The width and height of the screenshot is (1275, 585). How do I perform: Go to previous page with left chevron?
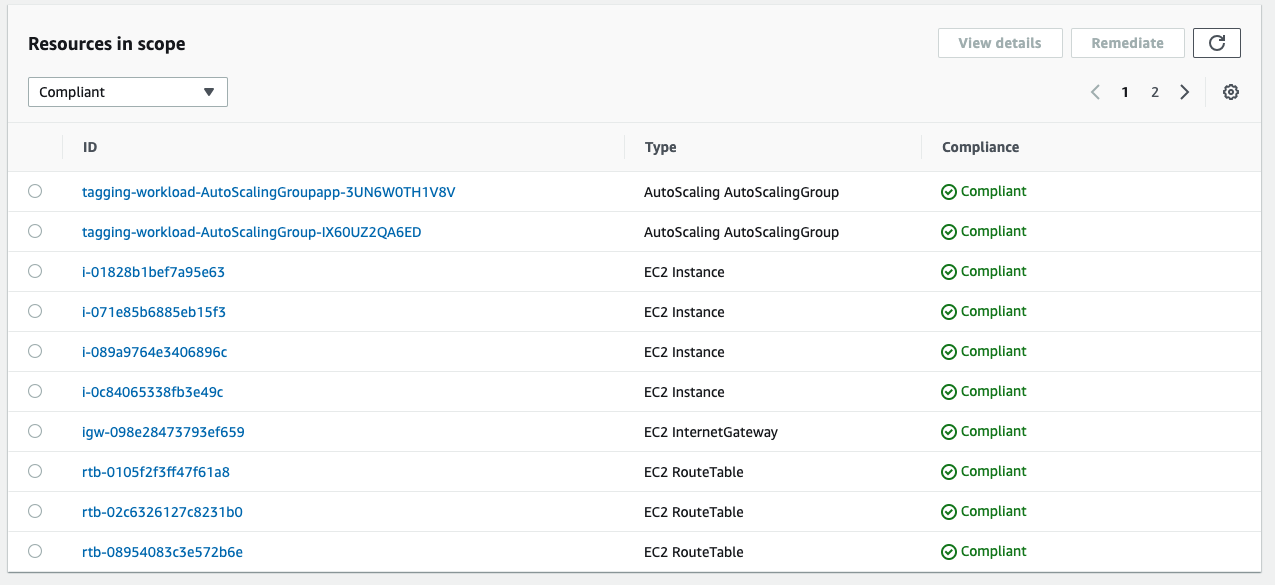pyautogui.click(x=1095, y=92)
